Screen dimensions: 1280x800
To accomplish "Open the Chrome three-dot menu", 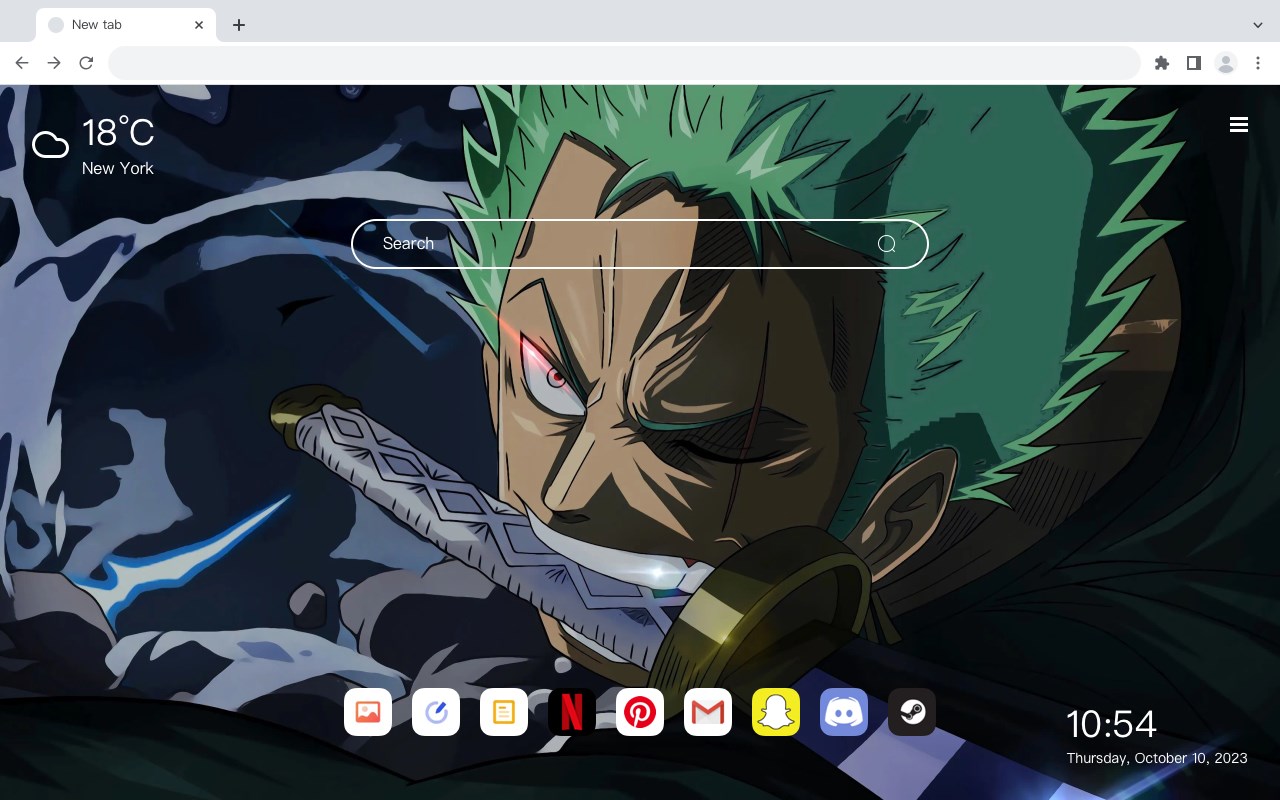I will click(x=1258, y=63).
